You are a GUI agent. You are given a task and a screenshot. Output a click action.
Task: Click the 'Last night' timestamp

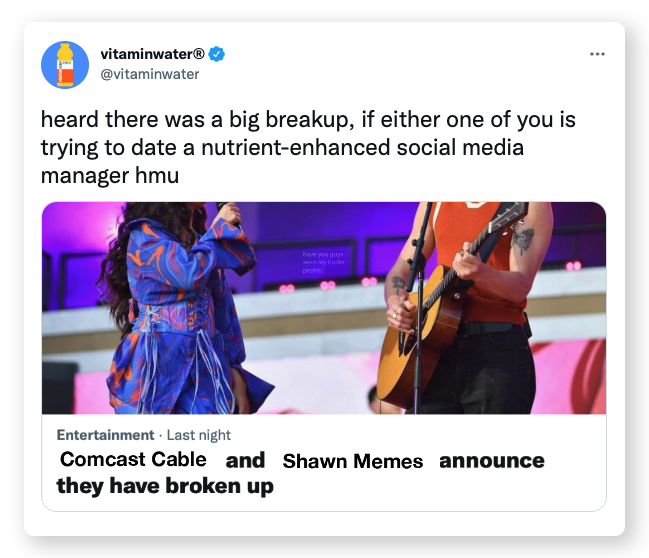[x=199, y=435]
